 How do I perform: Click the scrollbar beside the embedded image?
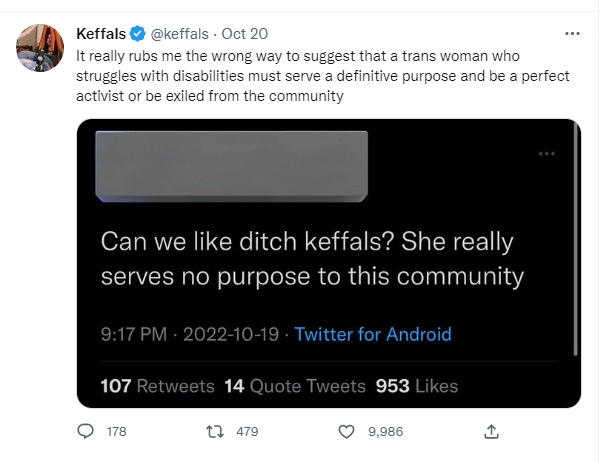576,250
